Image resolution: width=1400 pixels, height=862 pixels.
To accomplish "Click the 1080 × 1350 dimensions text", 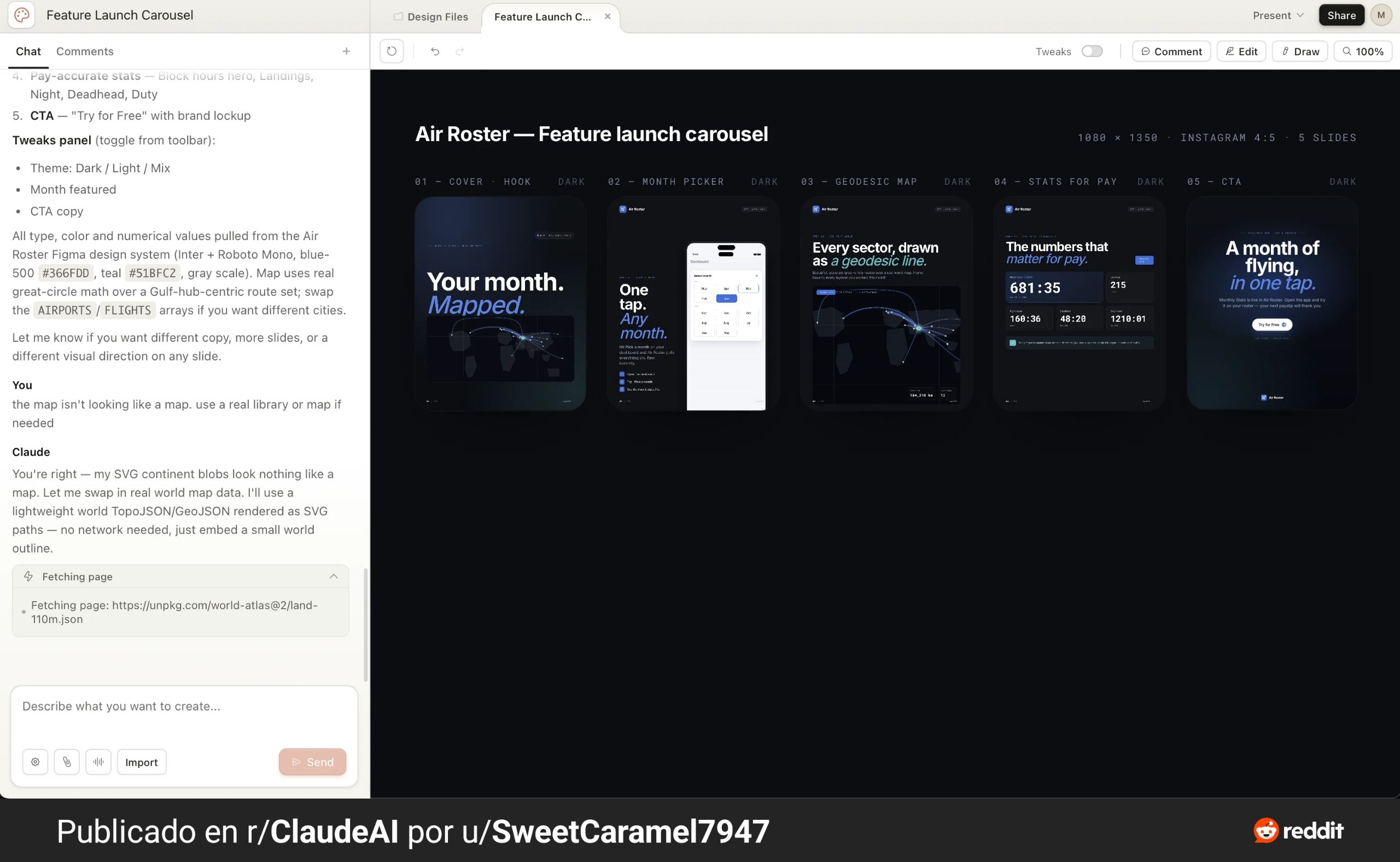I will click(x=1117, y=137).
